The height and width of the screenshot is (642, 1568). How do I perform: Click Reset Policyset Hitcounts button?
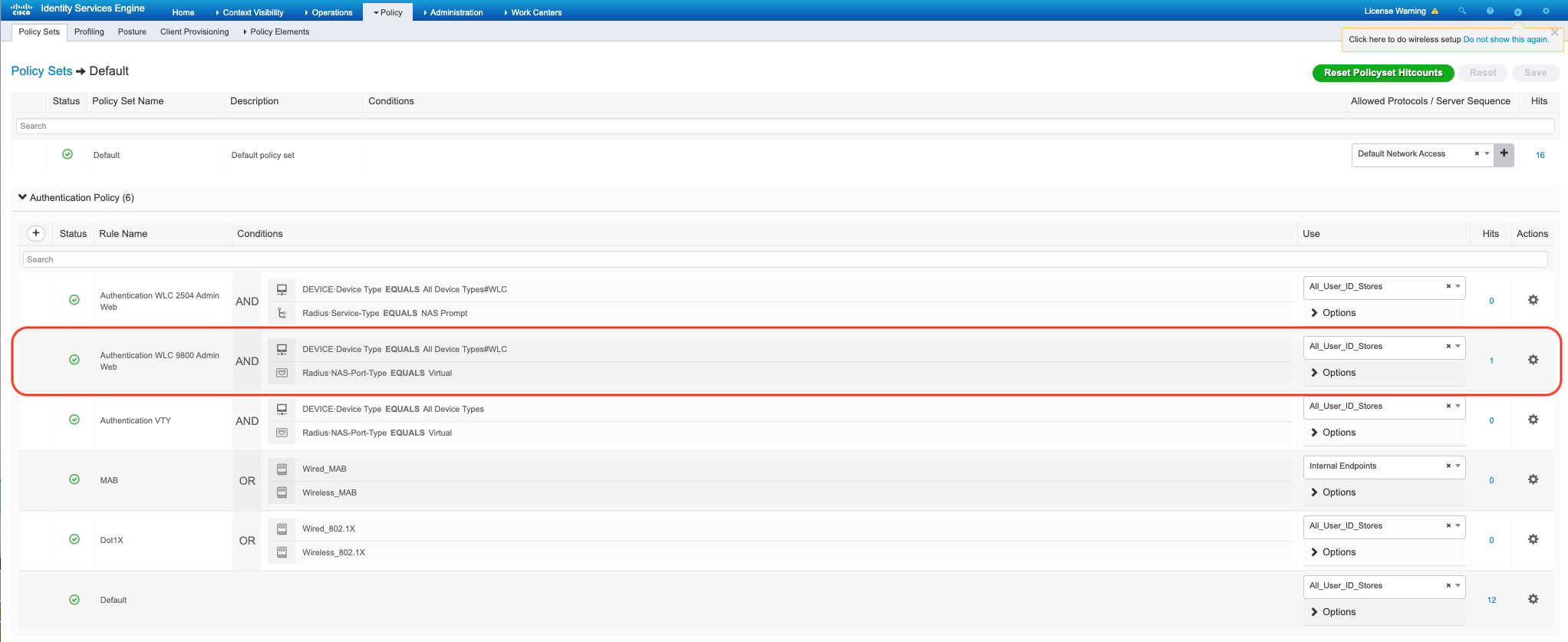coord(1383,73)
